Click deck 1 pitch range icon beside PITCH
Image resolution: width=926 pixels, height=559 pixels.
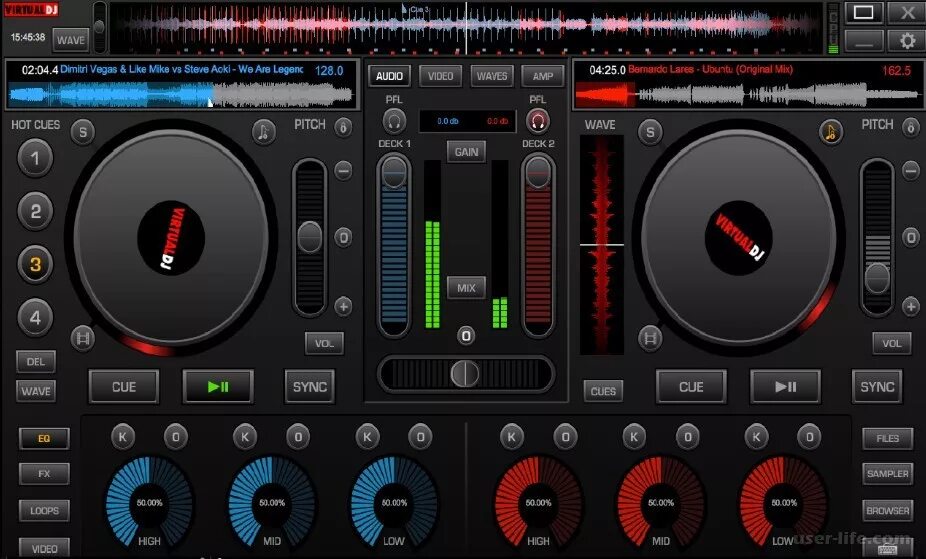point(343,126)
